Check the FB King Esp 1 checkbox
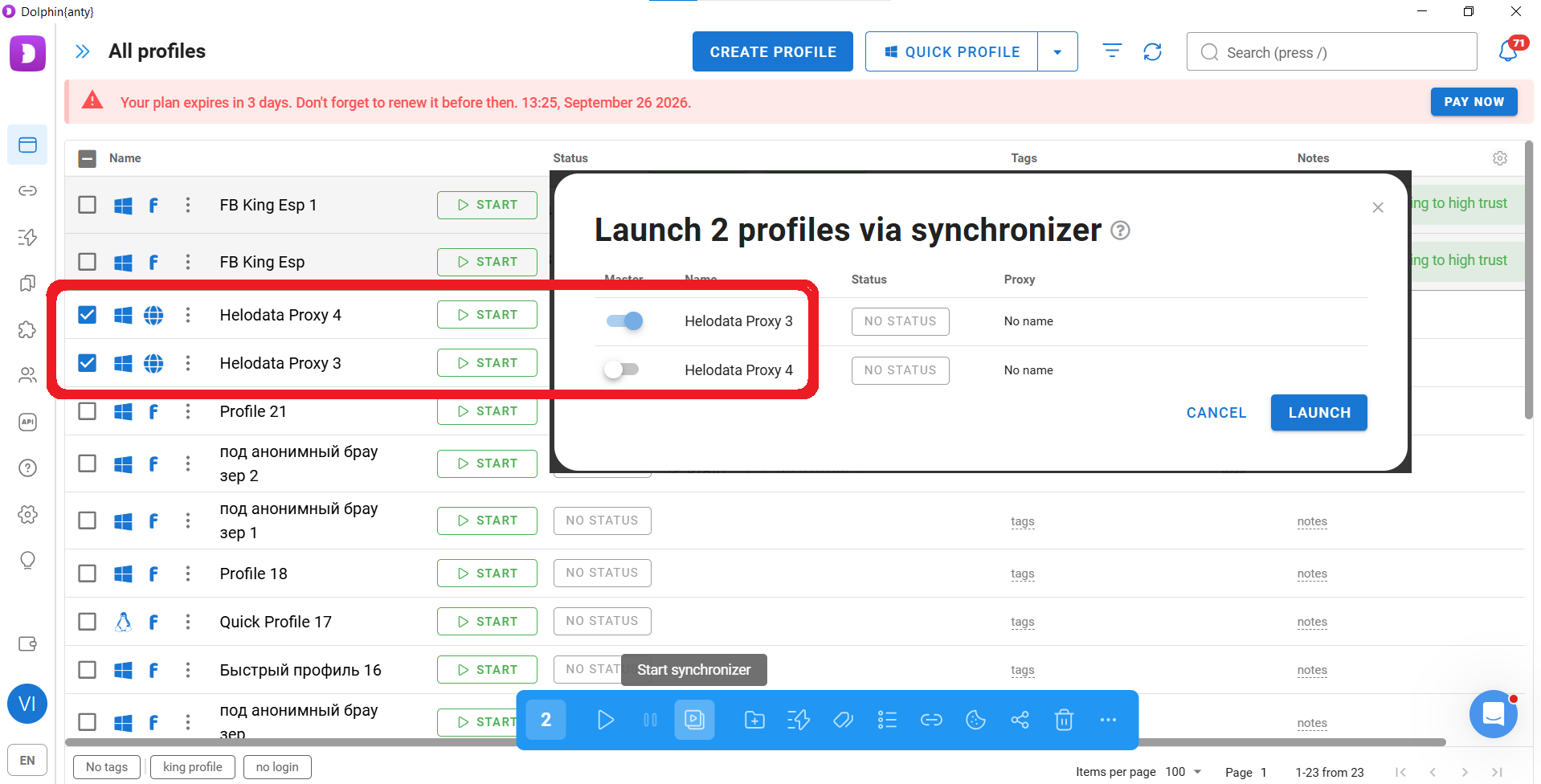This screenshot has width=1541, height=784. 87,205
